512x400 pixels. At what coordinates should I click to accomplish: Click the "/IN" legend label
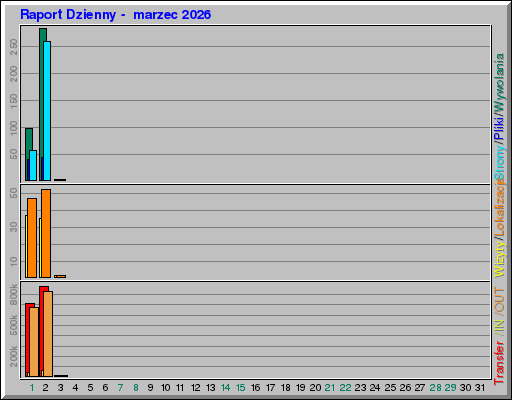point(499,328)
